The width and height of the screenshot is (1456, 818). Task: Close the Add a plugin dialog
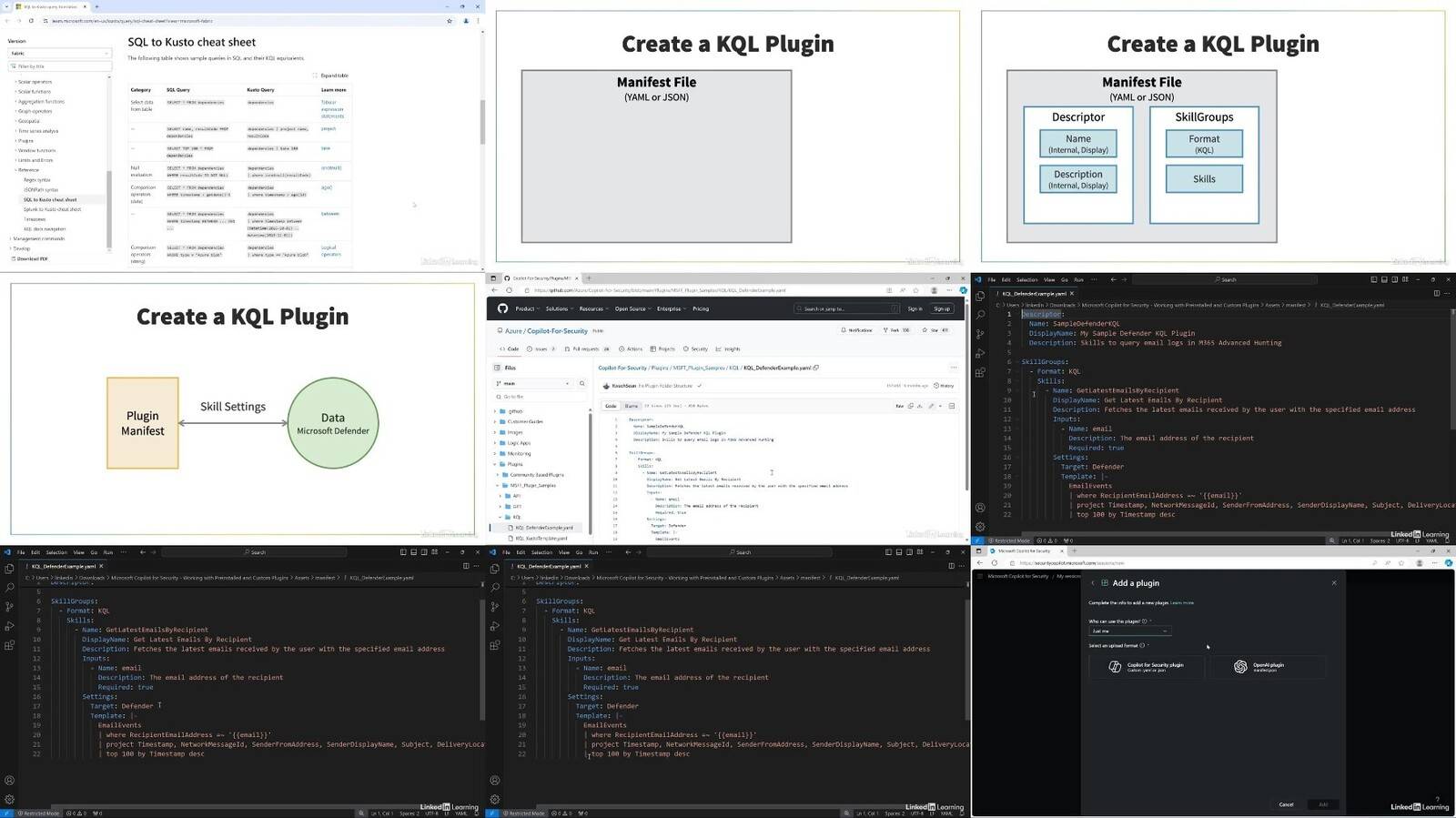click(1334, 583)
